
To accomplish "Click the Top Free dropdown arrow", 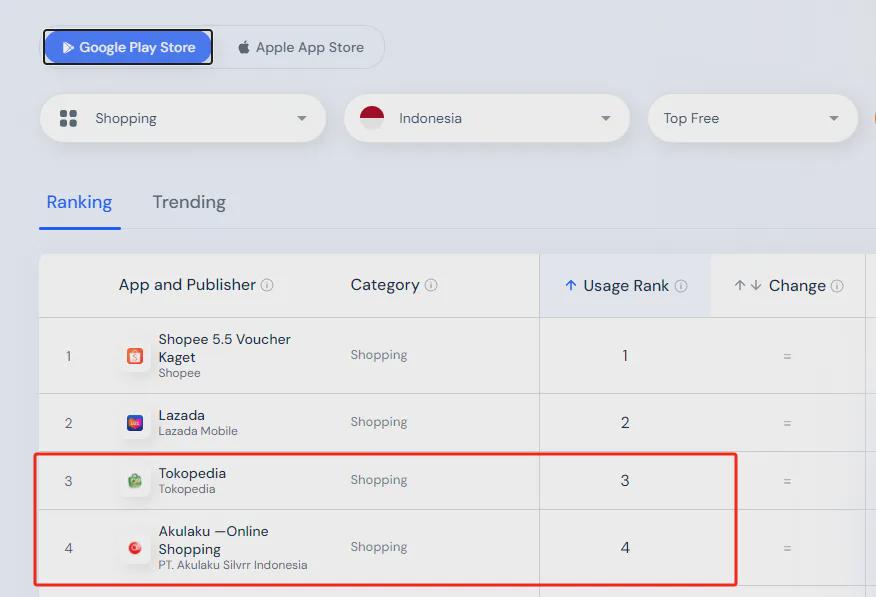I will coord(834,118).
